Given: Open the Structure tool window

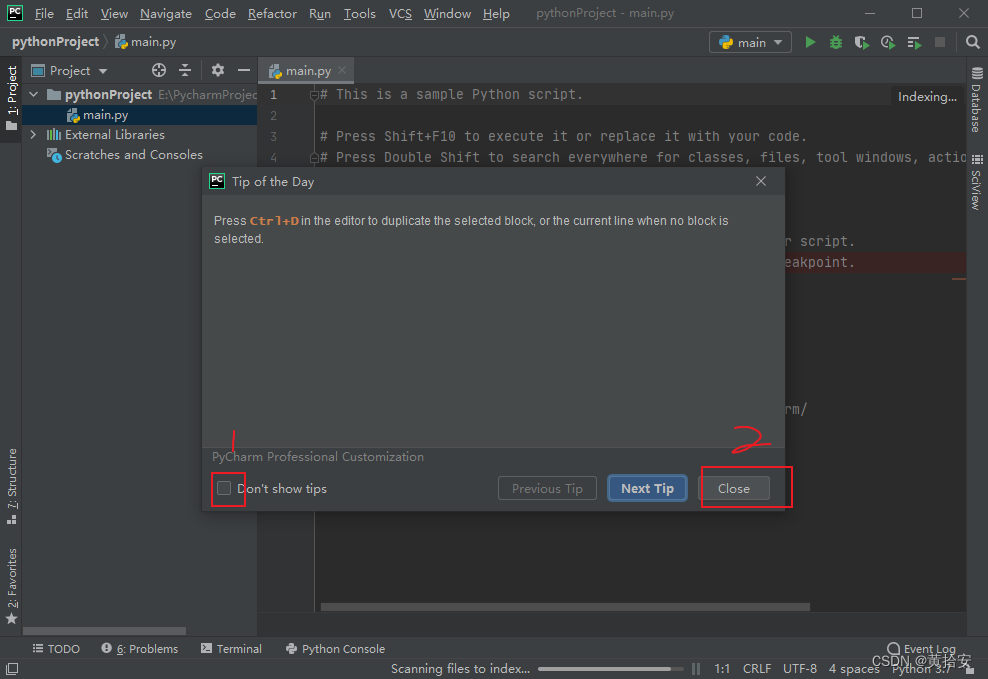Looking at the screenshot, I should [11, 486].
